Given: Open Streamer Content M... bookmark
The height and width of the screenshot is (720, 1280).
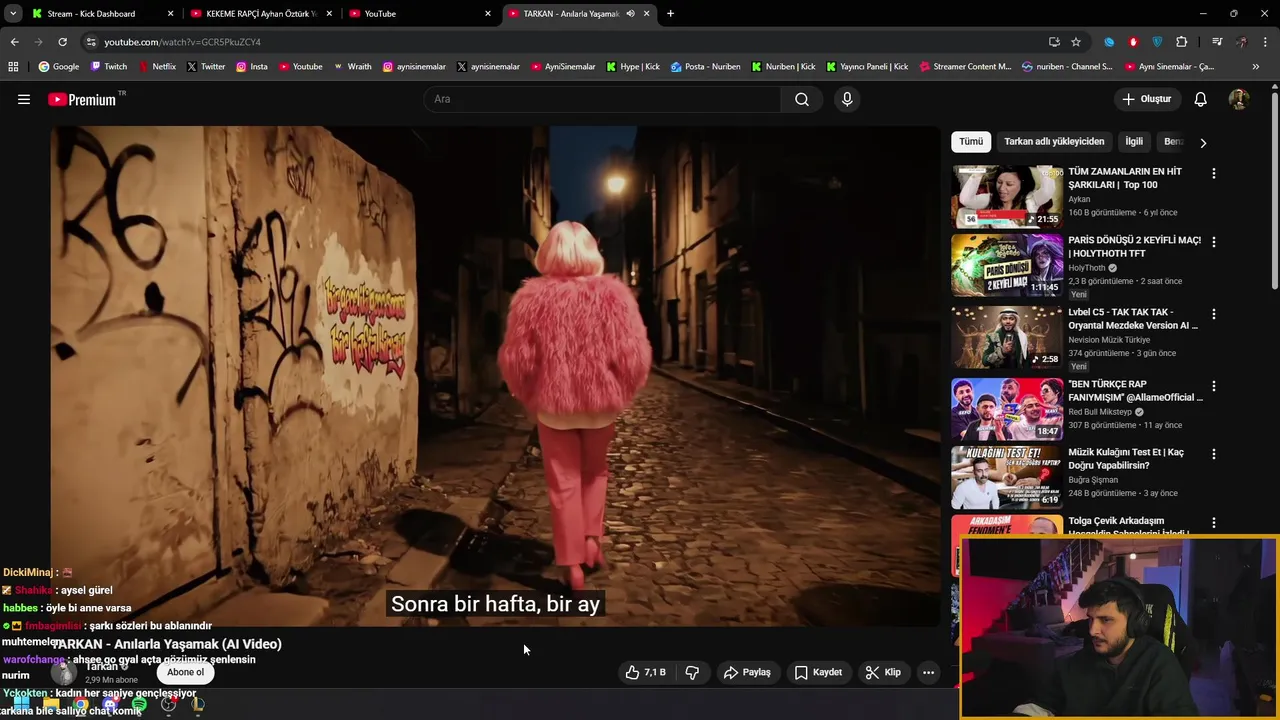Looking at the screenshot, I should click(x=963, y=67).
